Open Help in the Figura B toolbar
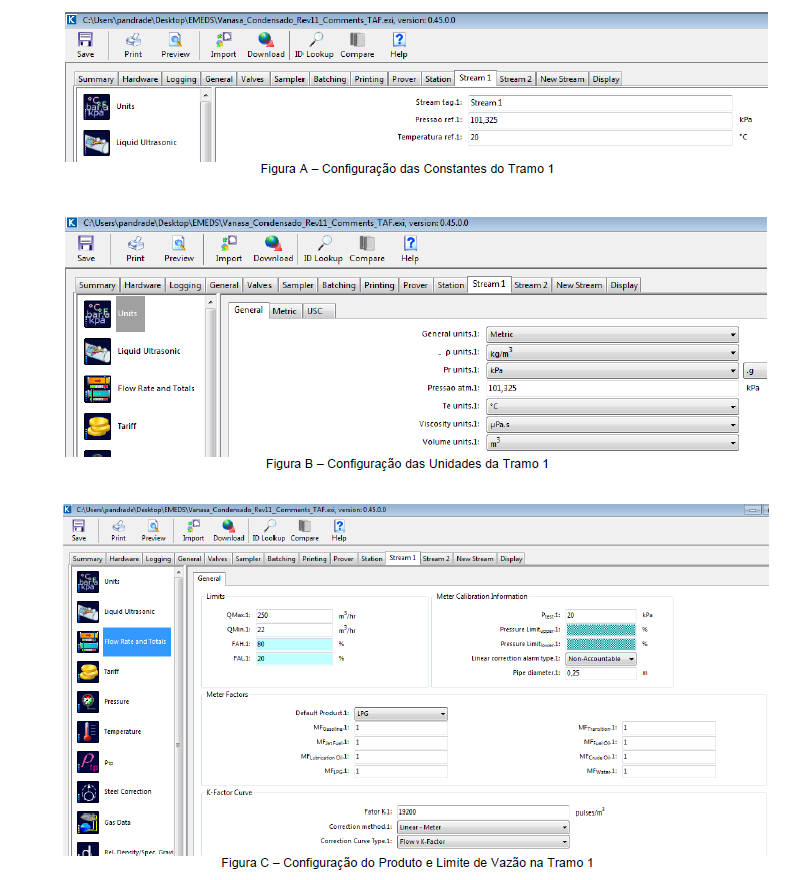 (410, 249)
